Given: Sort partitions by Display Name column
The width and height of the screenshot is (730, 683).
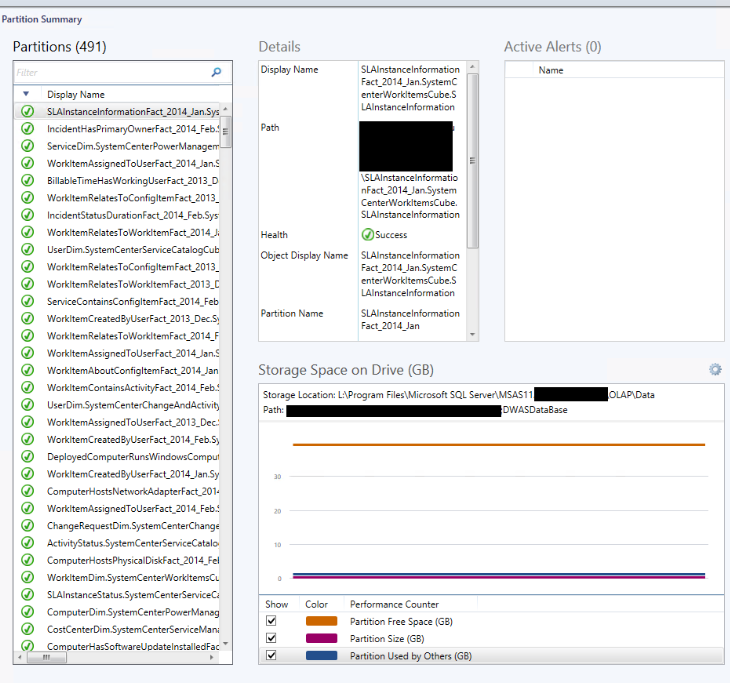Looking at the screenshot, I should click(x=75, y=94).
